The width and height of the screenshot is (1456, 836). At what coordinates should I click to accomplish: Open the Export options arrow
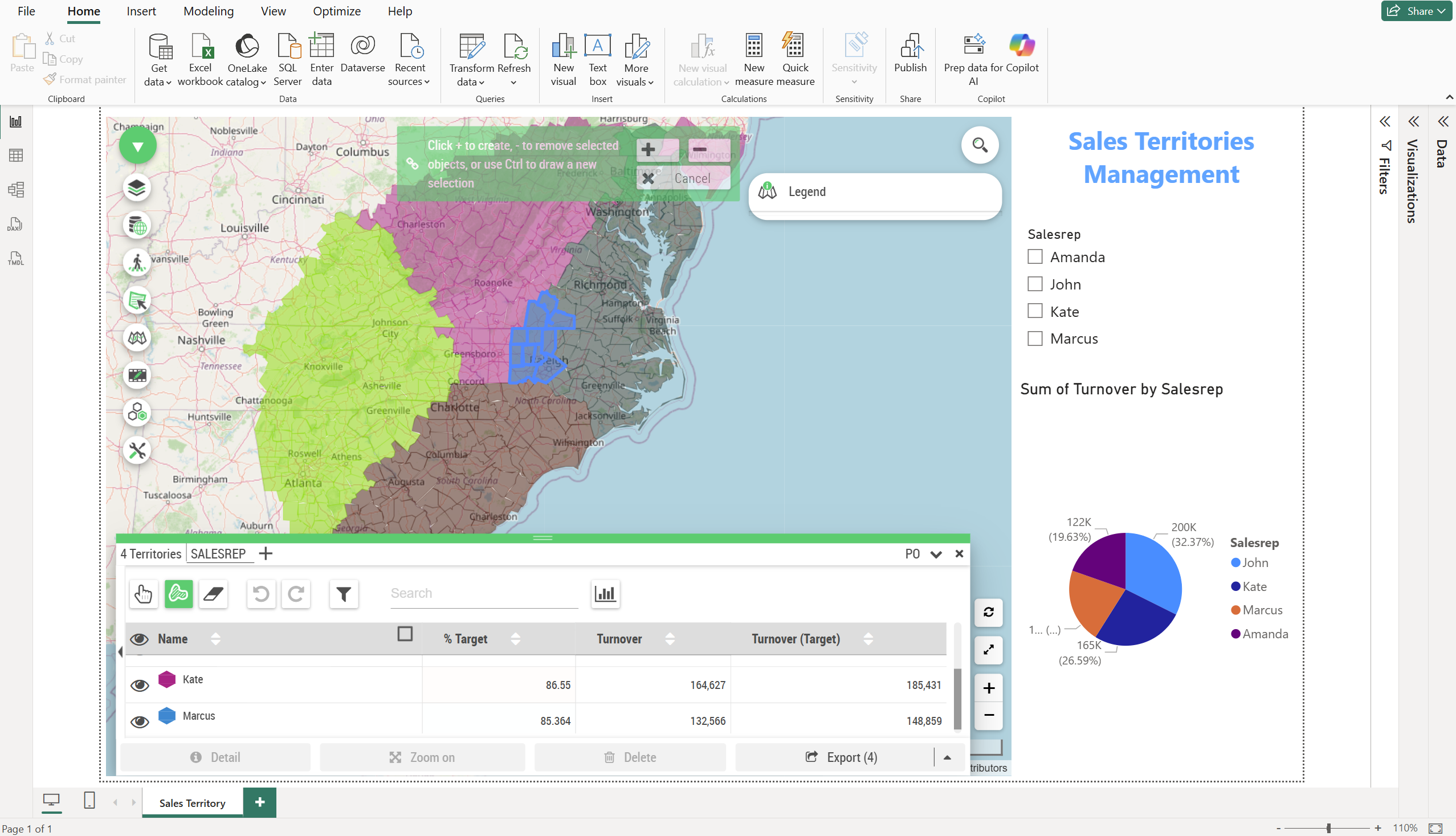click(x=947, y=757)
